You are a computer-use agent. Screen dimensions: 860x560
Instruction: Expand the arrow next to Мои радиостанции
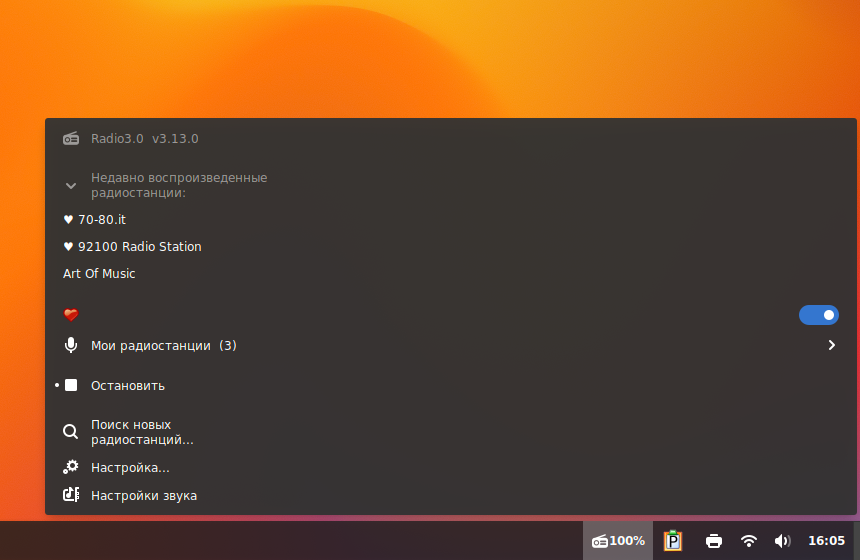tap(831, 345)
